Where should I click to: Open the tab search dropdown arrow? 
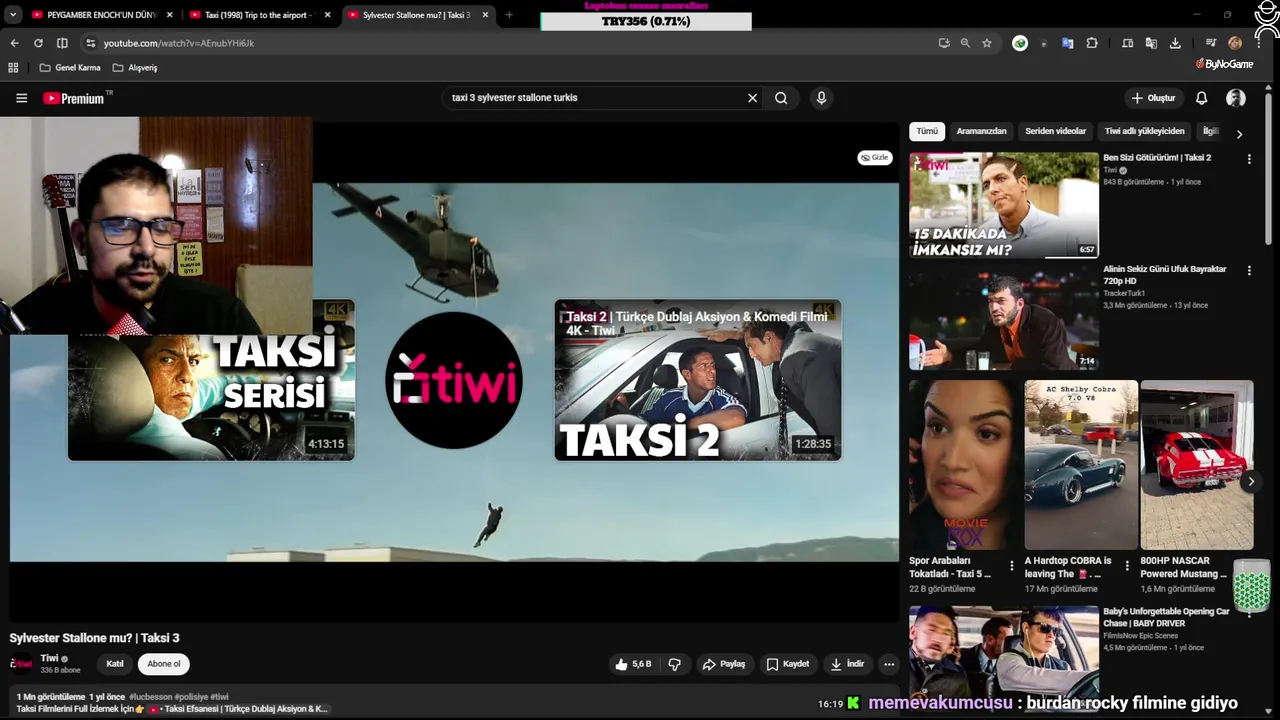click(x=13, y=15)
